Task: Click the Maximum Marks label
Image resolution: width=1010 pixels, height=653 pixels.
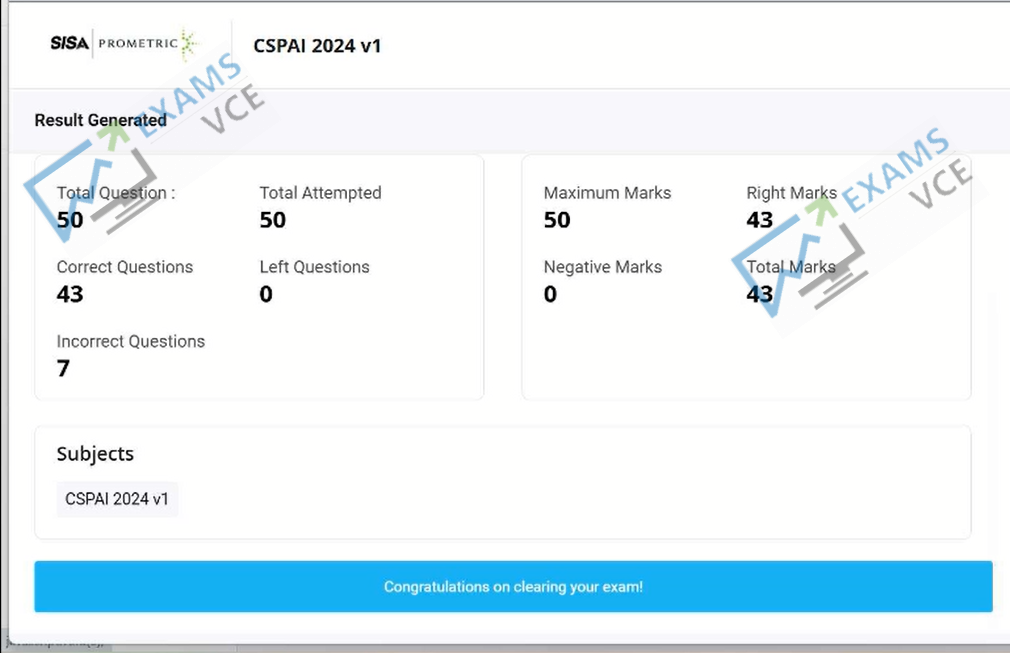Action: [x=607, y=193]
